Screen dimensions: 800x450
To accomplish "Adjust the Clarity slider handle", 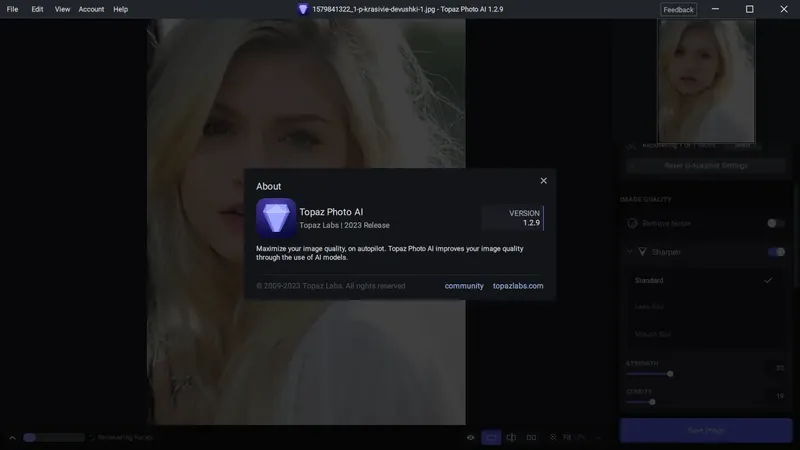I will tap(652, 402).
